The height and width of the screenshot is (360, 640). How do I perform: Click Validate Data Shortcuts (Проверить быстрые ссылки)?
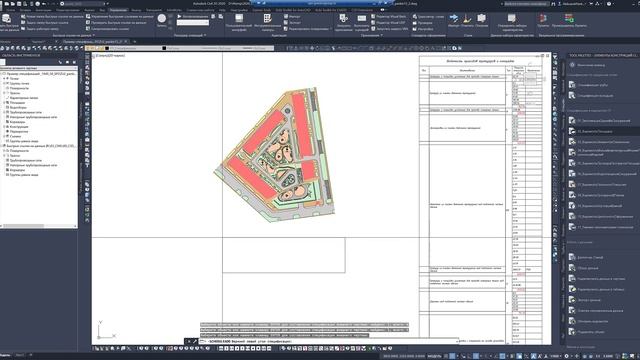tap(116, 23)
